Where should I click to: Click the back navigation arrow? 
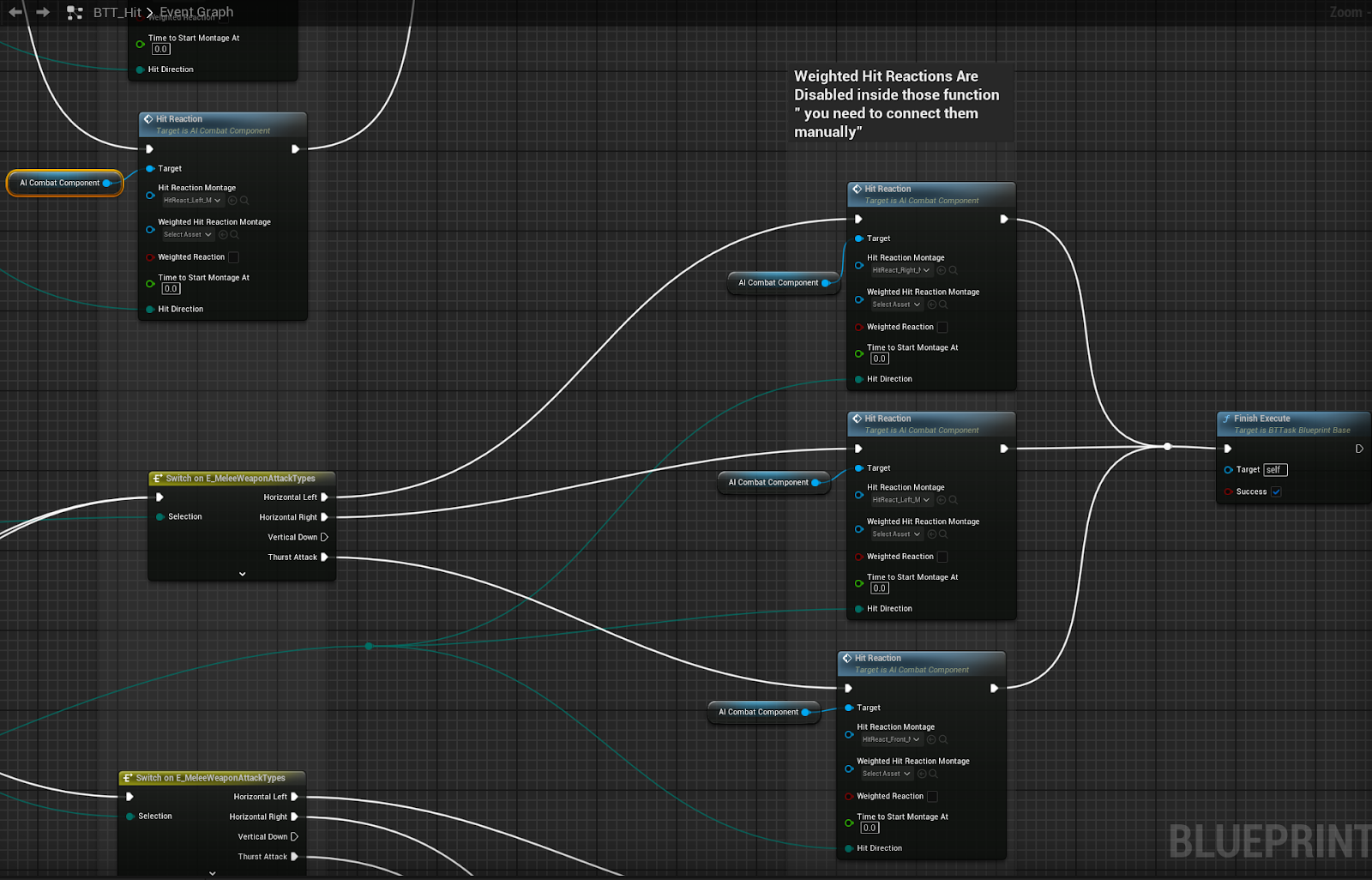point(15,12)
